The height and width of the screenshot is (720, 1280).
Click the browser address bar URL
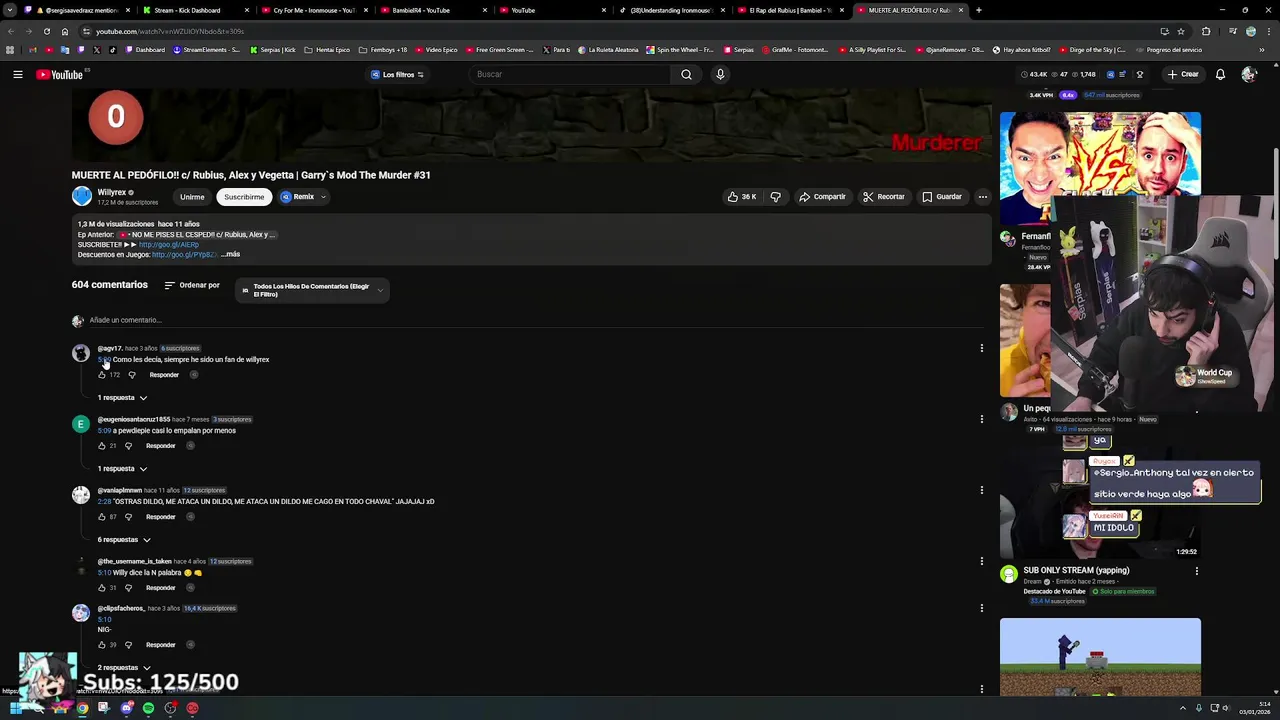[x=170, y=31]
